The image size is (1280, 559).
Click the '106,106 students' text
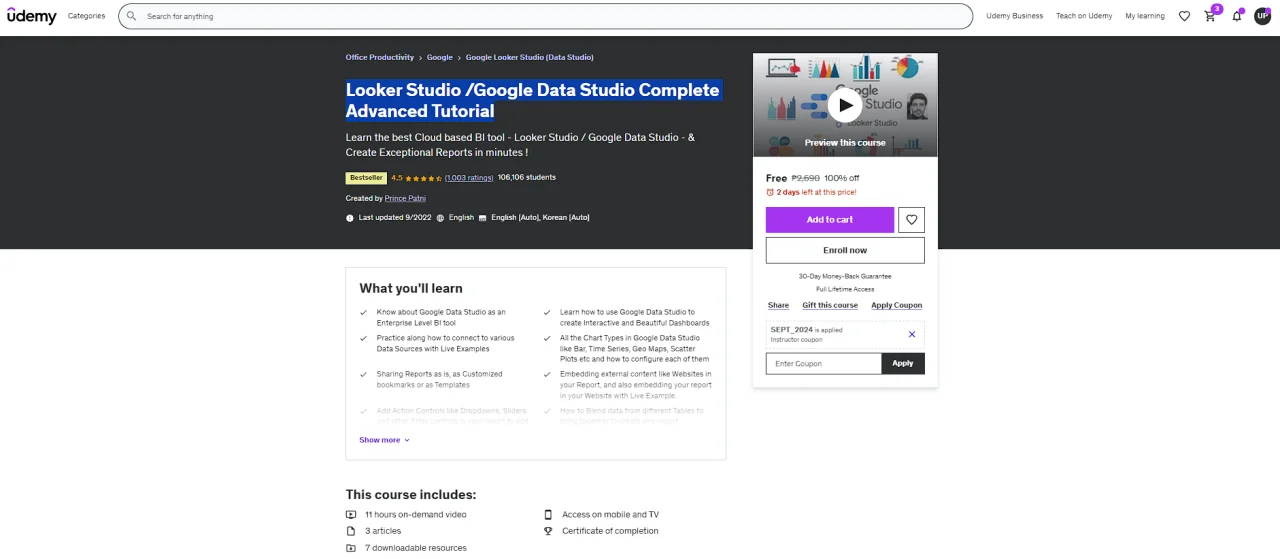point(527,178)
